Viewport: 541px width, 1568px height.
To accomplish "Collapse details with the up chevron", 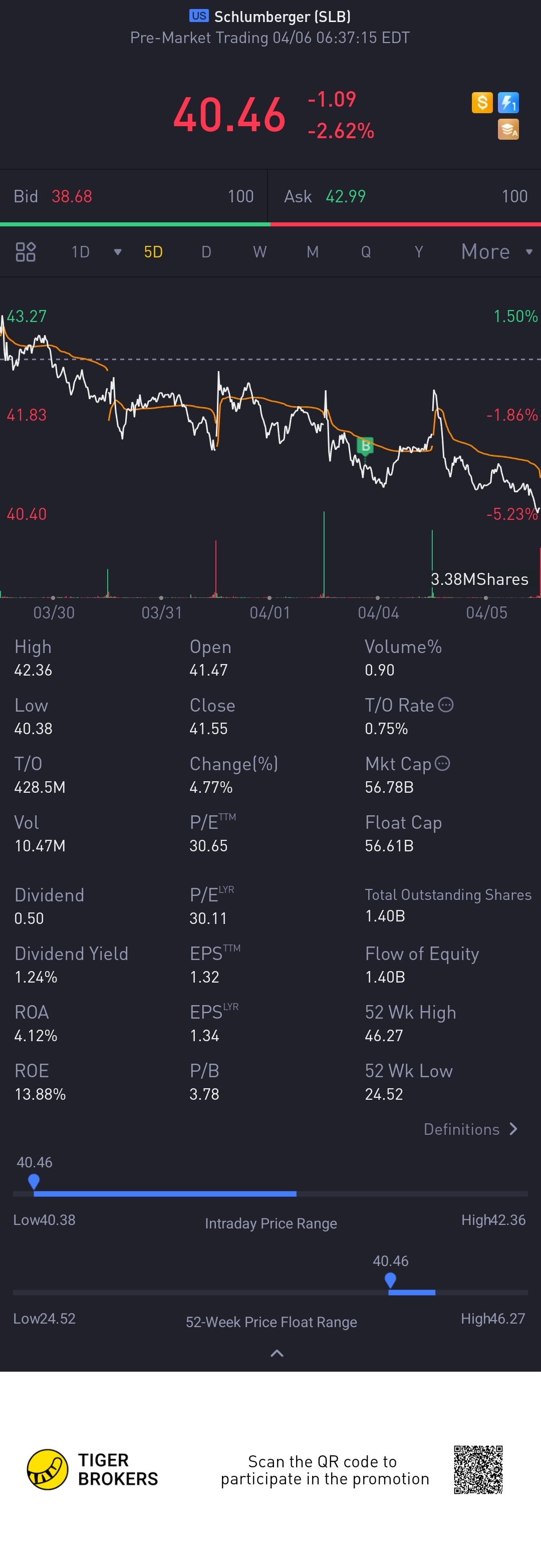I will 277,1353.
